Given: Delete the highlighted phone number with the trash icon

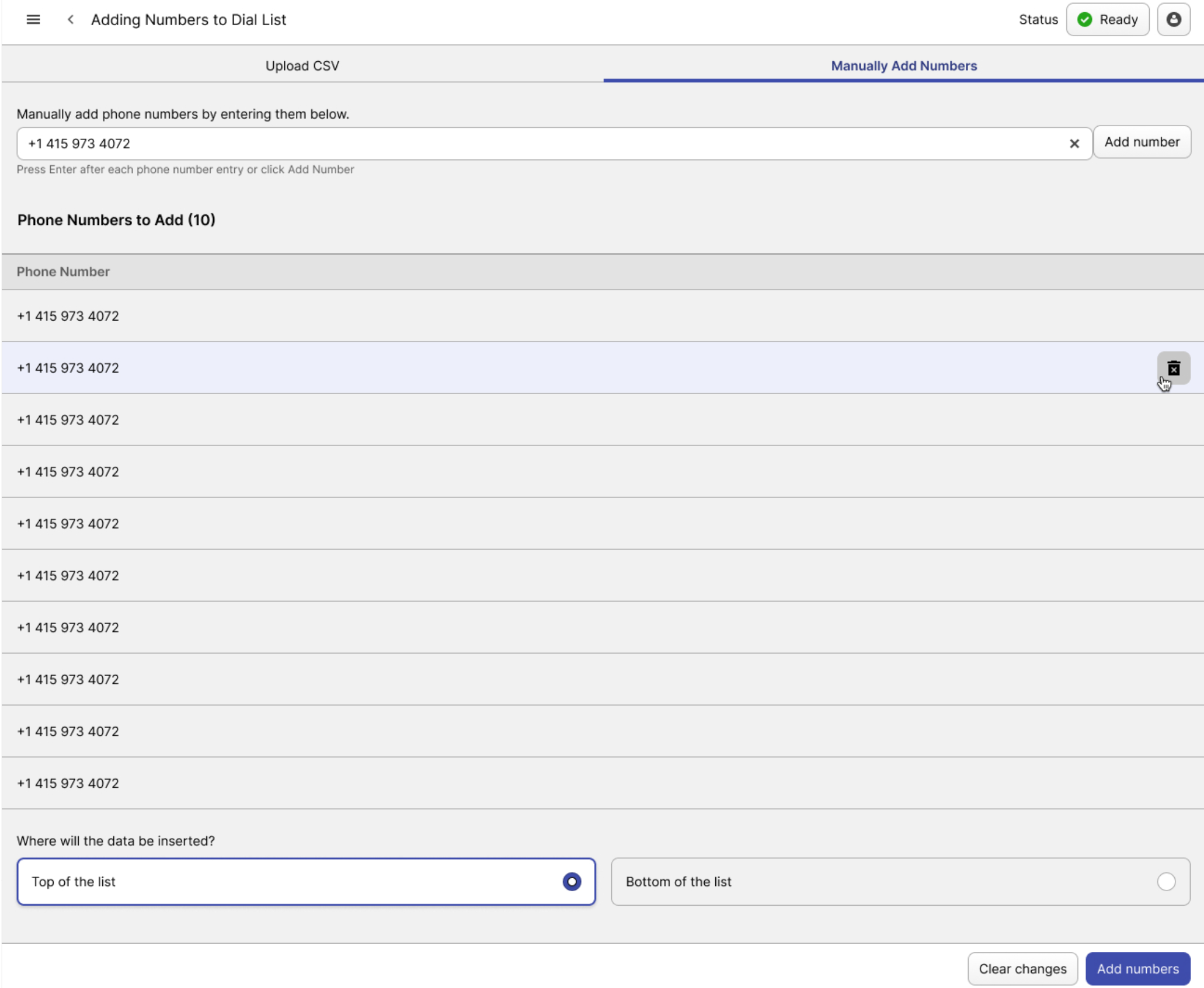Looking at the screenshot, I should 1173,368.
